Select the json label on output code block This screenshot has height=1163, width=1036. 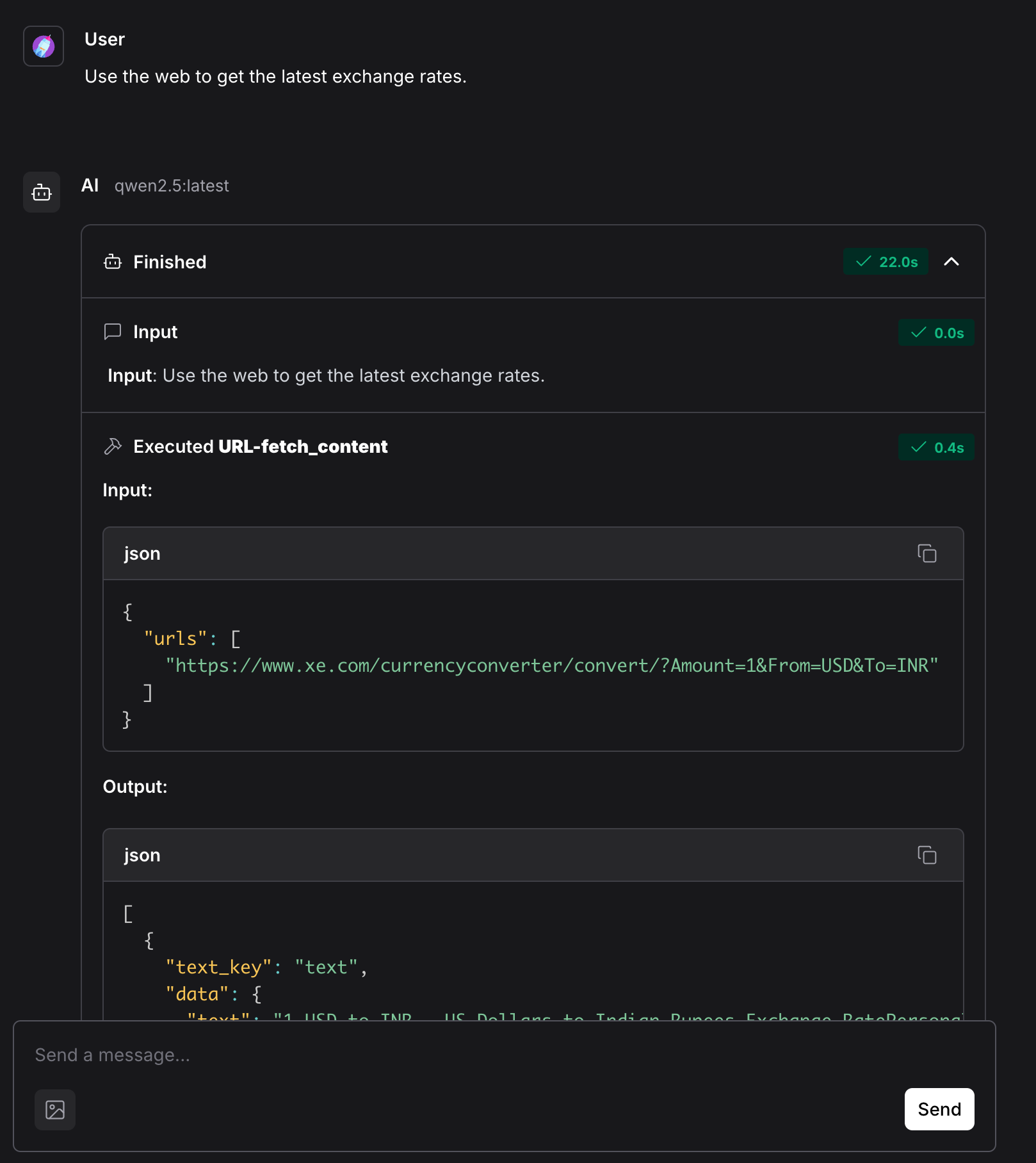142,854
